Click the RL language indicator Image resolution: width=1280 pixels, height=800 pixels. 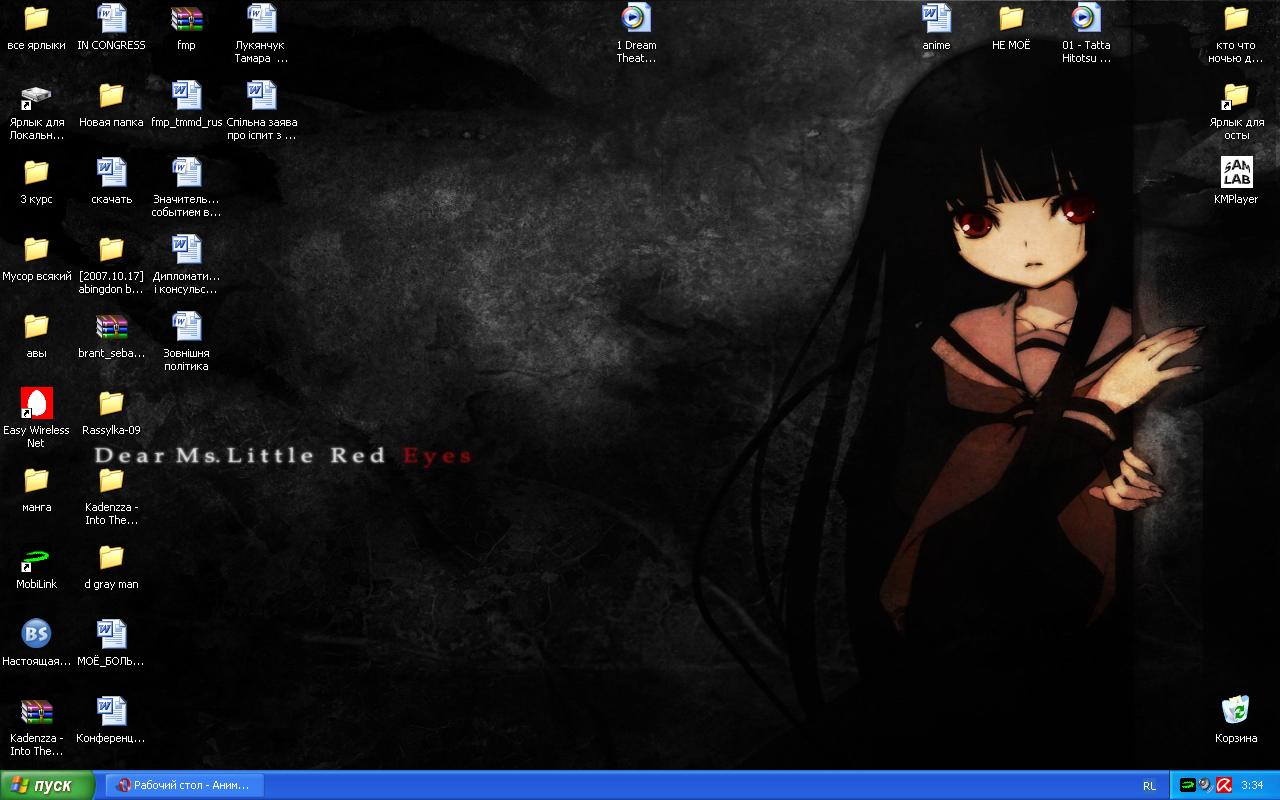coord(1149,786)
